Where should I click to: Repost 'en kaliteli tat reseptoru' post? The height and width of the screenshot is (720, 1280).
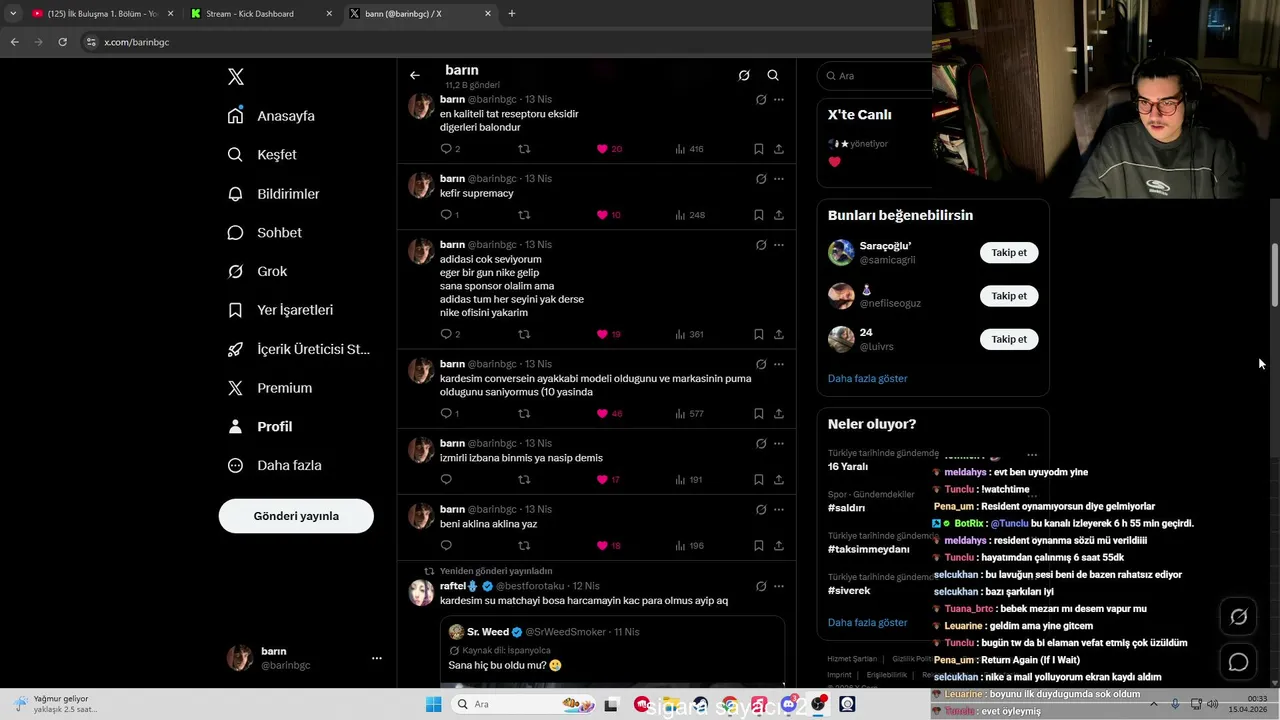pyautogui.click(x=524, y=149)
